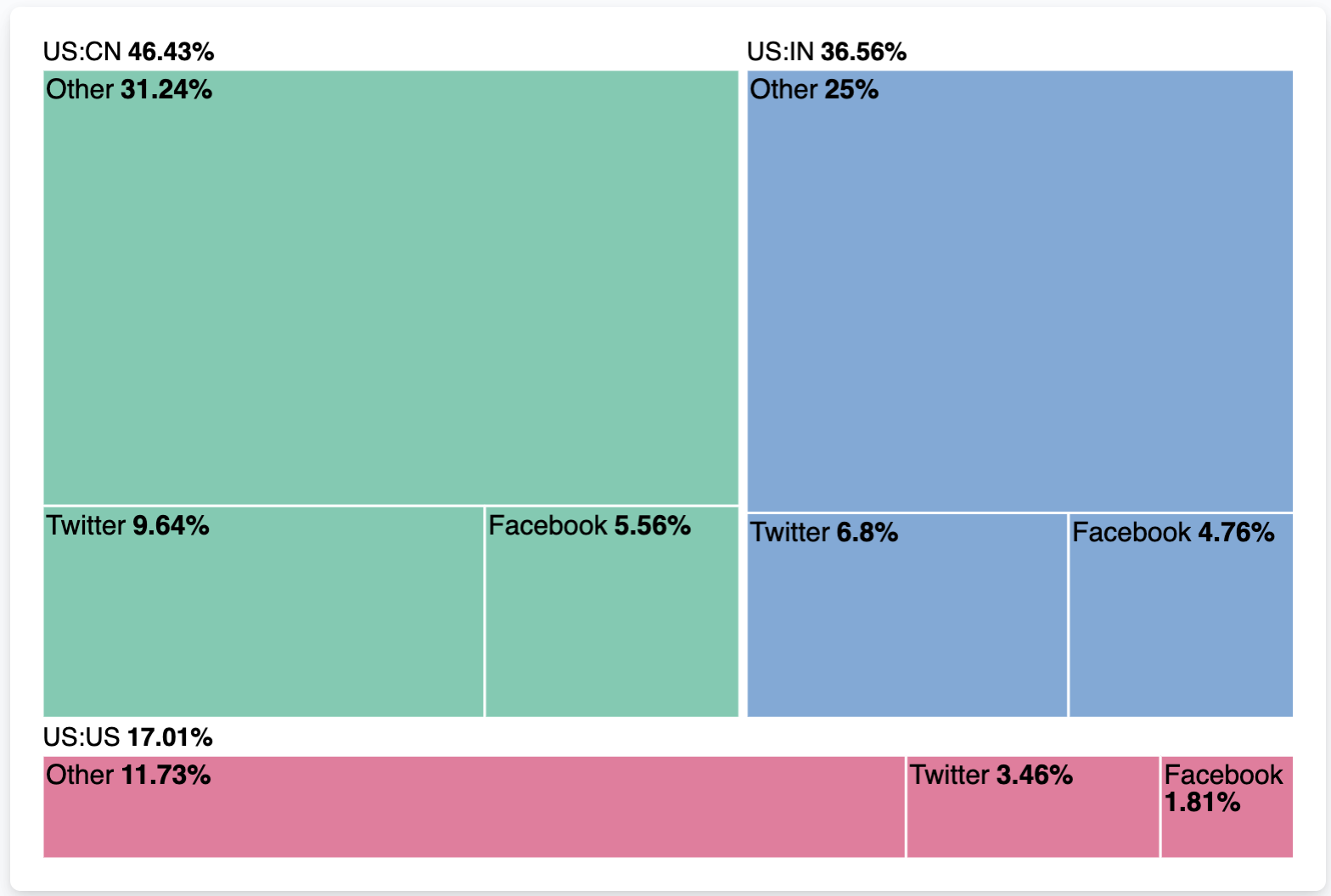This screenshot has height=896, width=1331.
Task: Click the US:CN Facebook 5.56% block
Action: coord(611,612)
